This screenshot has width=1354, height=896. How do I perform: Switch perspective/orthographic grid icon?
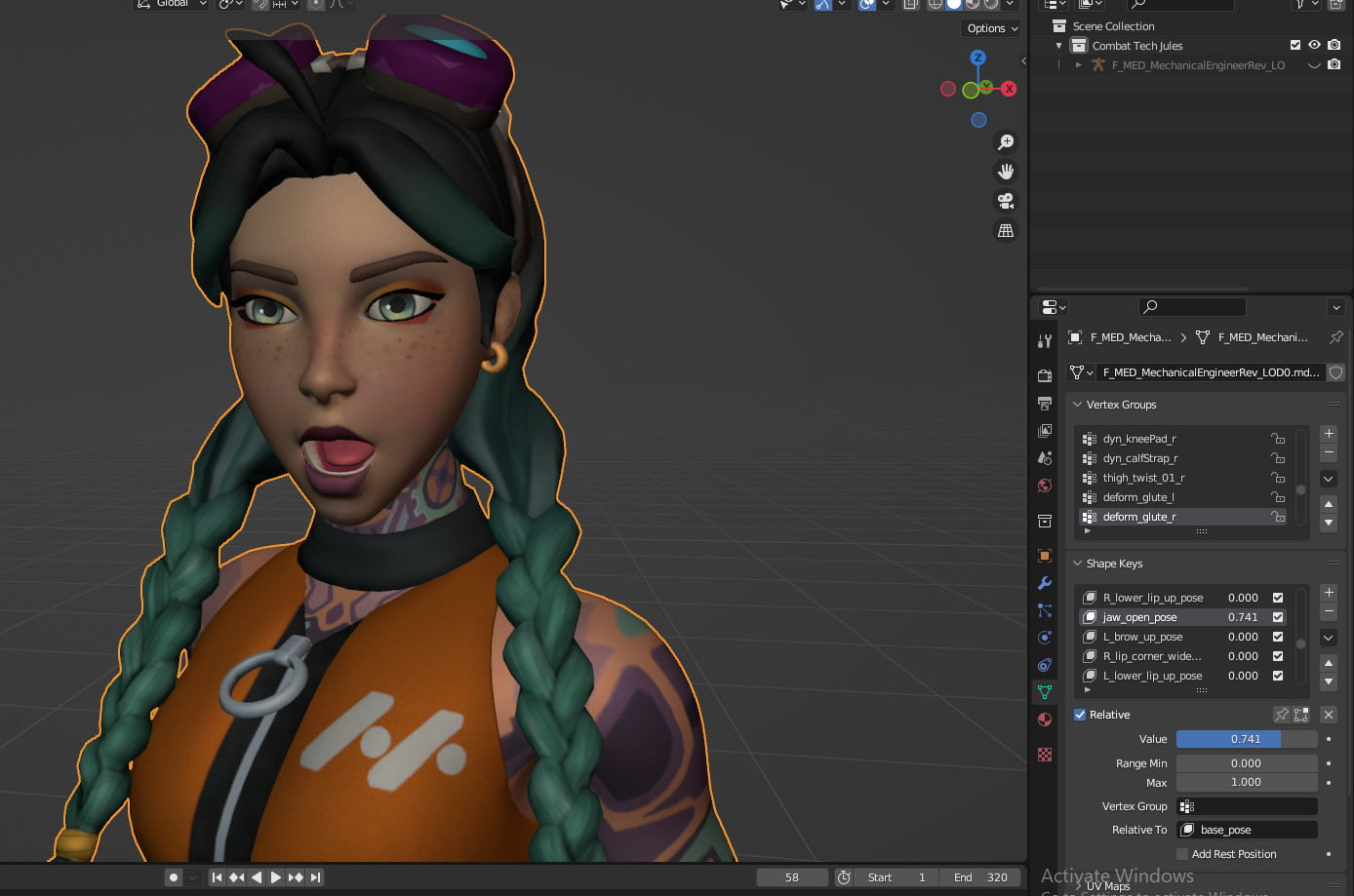tap(1006, 231)
